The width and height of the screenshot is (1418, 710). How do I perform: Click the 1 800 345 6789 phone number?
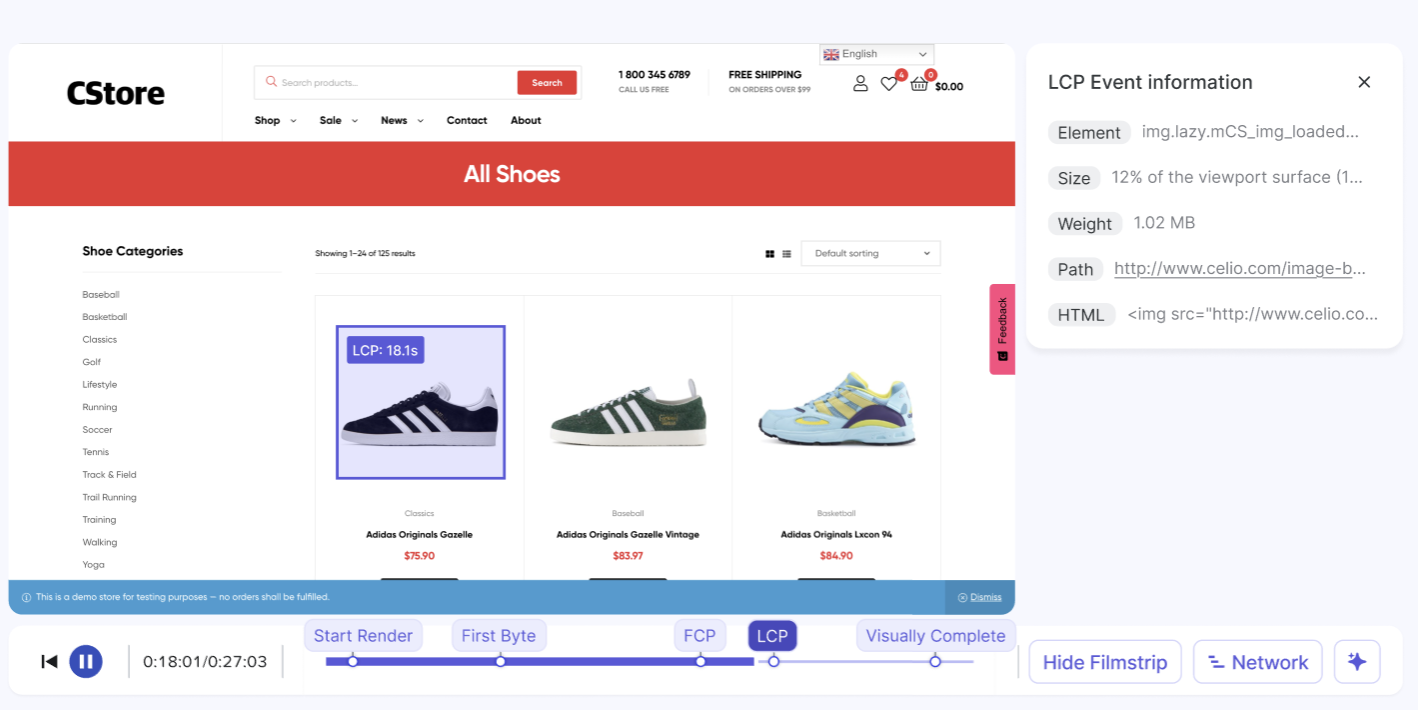[x=654, y=75]
